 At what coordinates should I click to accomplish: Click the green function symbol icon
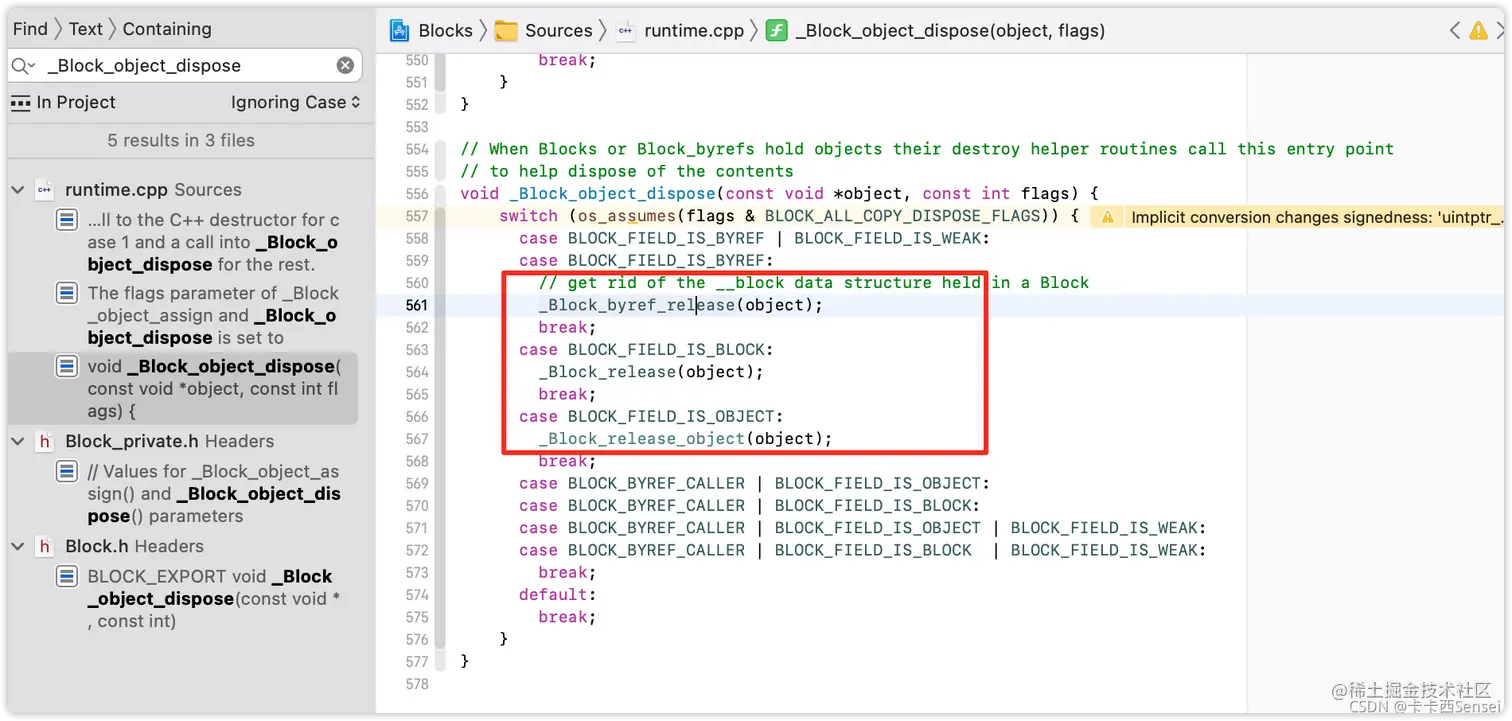click(777, 30)
